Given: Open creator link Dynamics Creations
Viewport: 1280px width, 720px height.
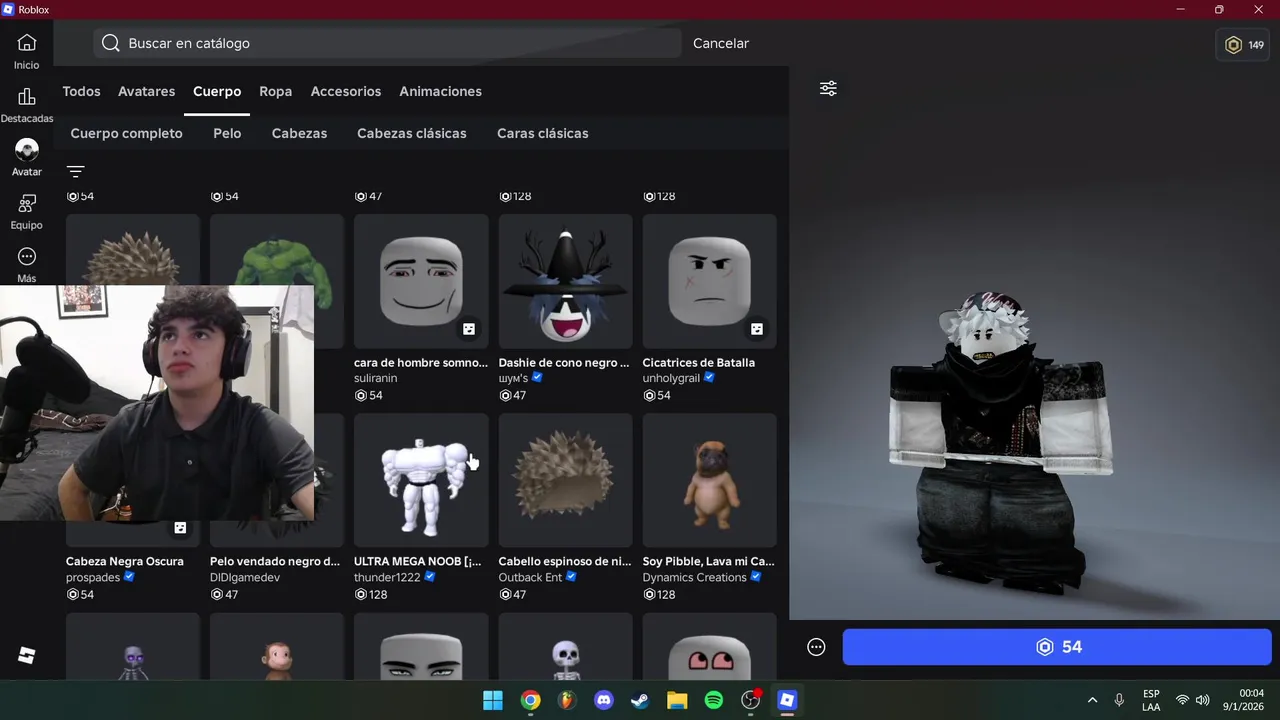Looking at the screenshot, I should (x=694, y=577).
